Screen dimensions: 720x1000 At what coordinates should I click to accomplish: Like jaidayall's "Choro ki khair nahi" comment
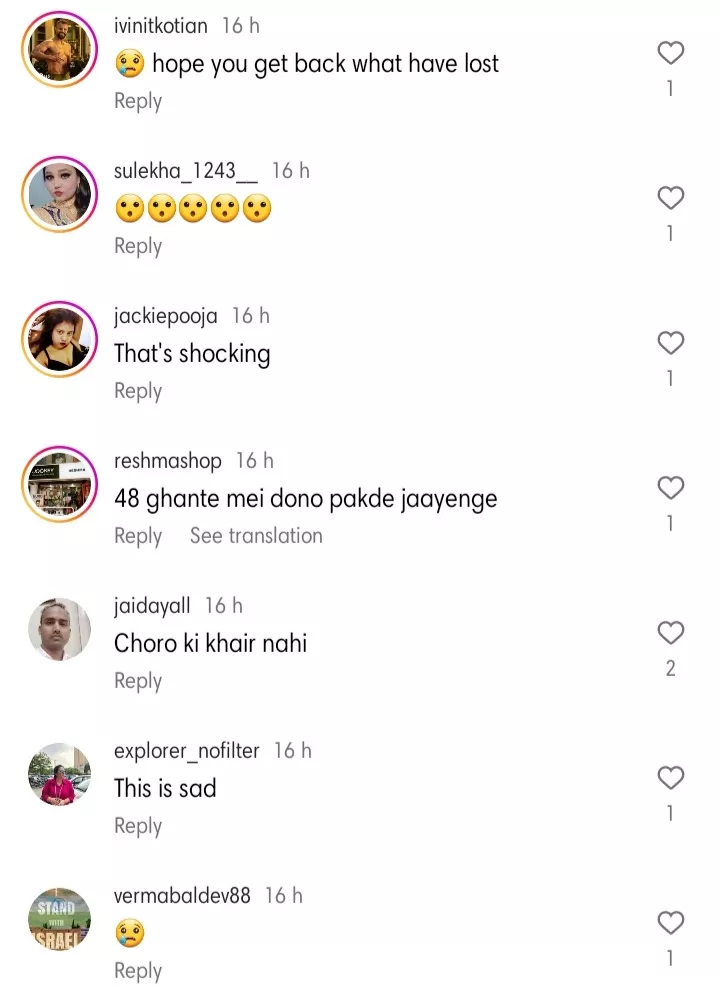click(670, 633)
